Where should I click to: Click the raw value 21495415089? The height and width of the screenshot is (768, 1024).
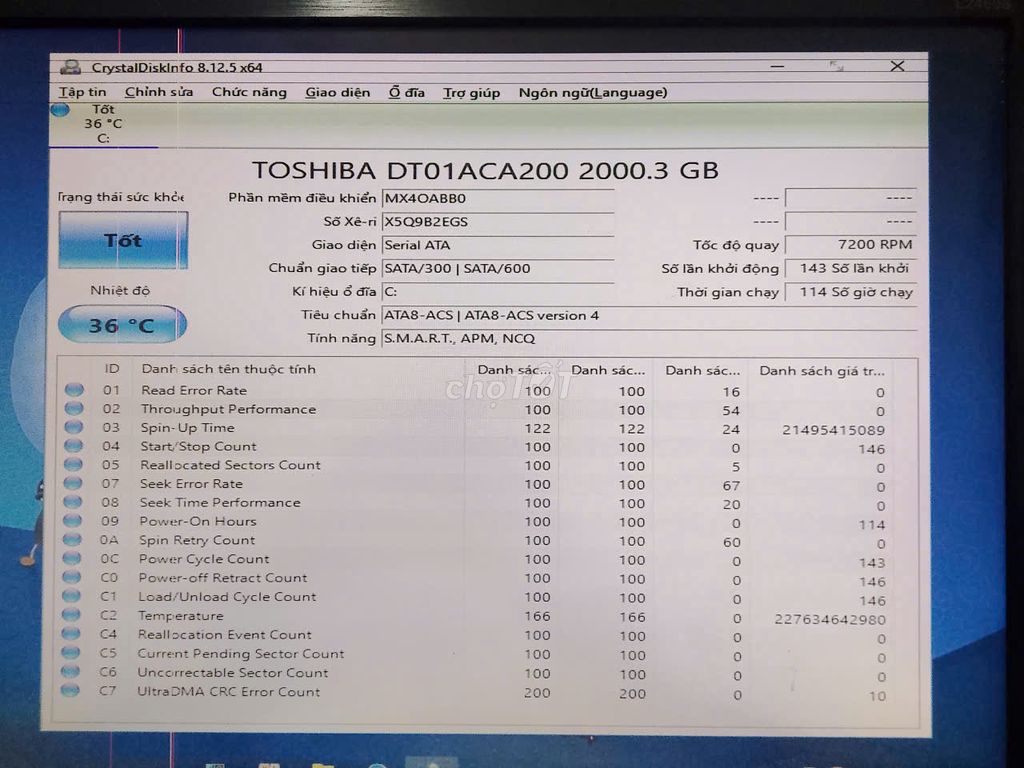pos(833,430)
